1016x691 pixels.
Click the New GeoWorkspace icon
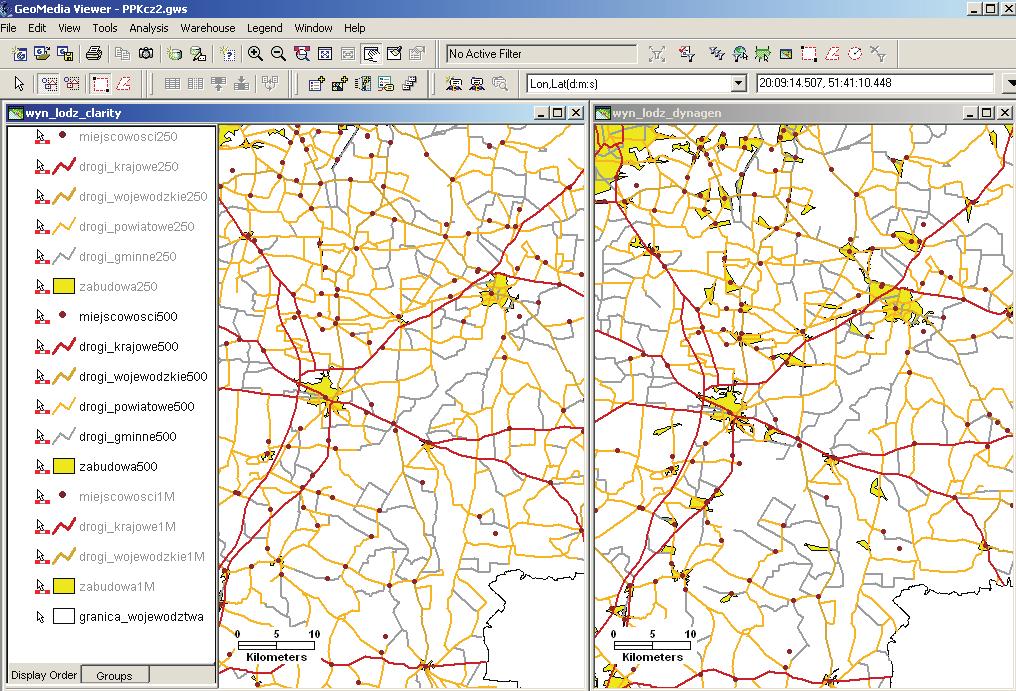(19, 53)
